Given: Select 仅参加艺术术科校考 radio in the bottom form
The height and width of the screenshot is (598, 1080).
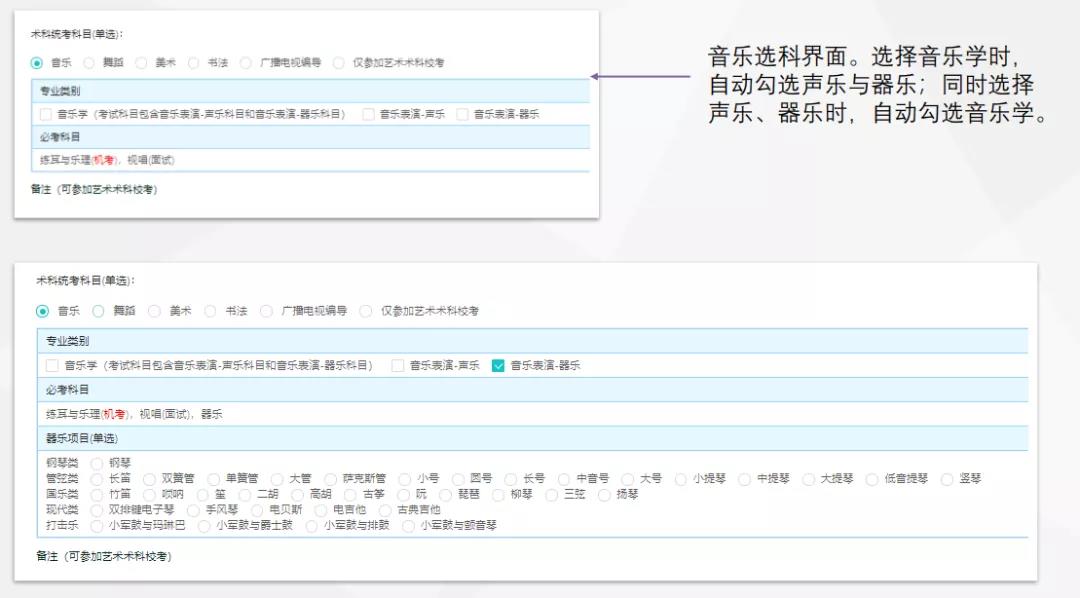Looking at the screenshot, I should (366, 311).
